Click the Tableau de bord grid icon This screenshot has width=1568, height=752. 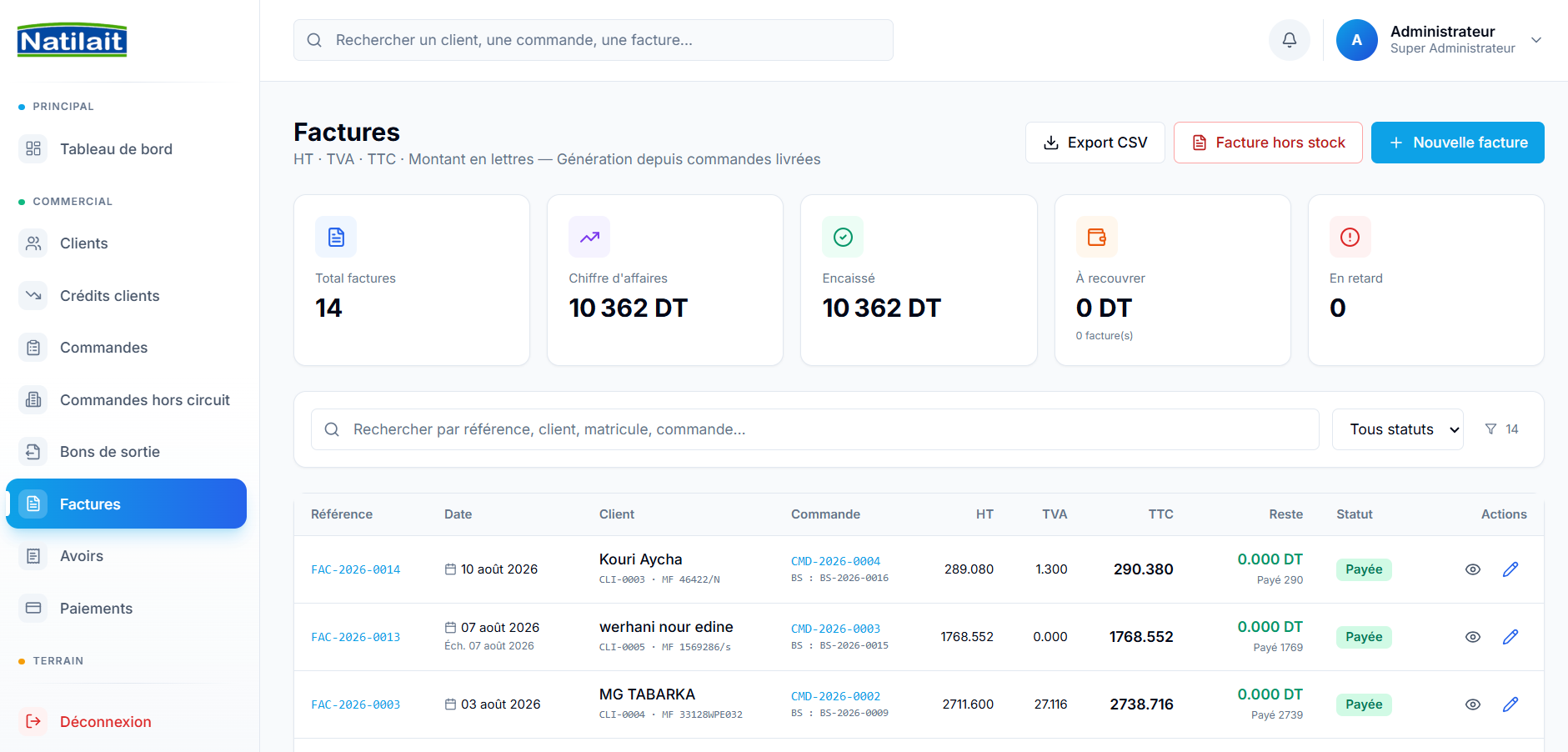[33, 148]
